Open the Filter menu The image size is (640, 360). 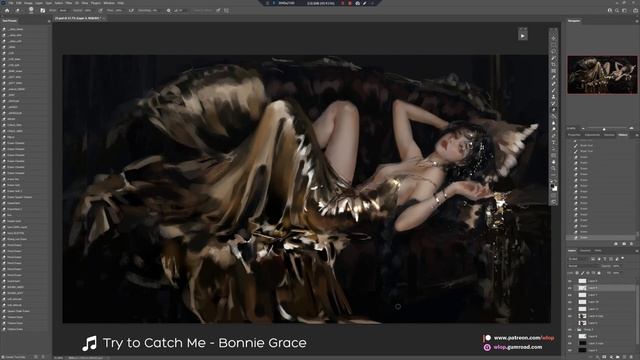[x=69, y=3]
